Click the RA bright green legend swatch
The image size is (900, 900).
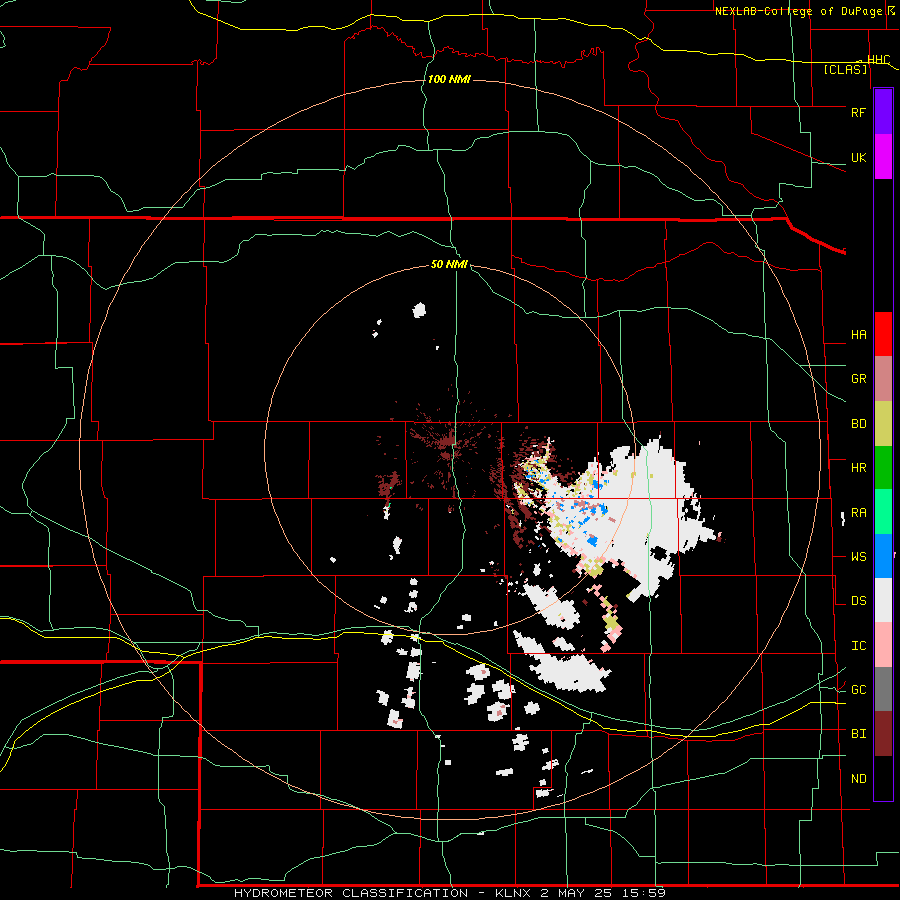pyautogui.click(x=883, y=512)
